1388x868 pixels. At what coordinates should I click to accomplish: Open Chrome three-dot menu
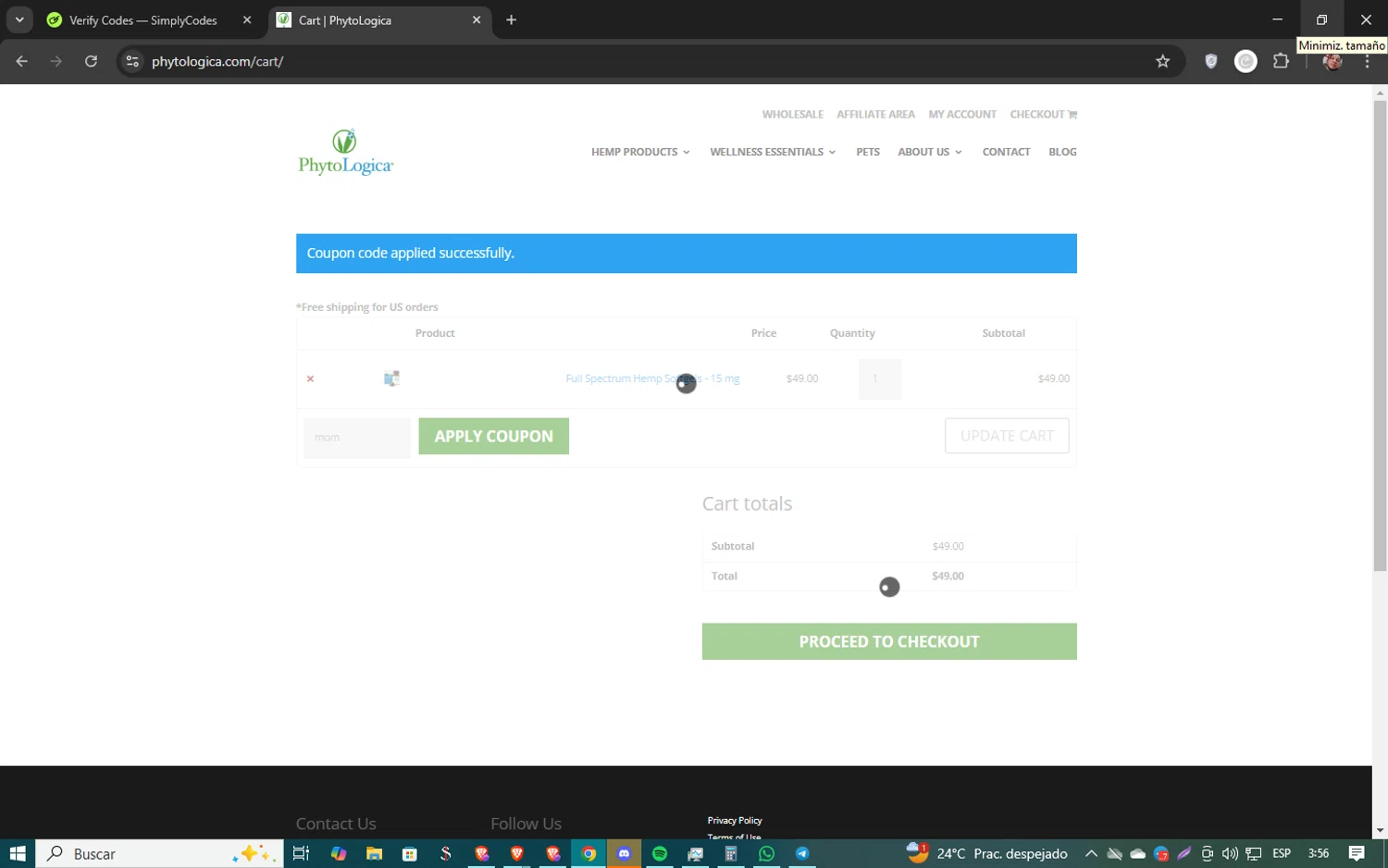1367,61
